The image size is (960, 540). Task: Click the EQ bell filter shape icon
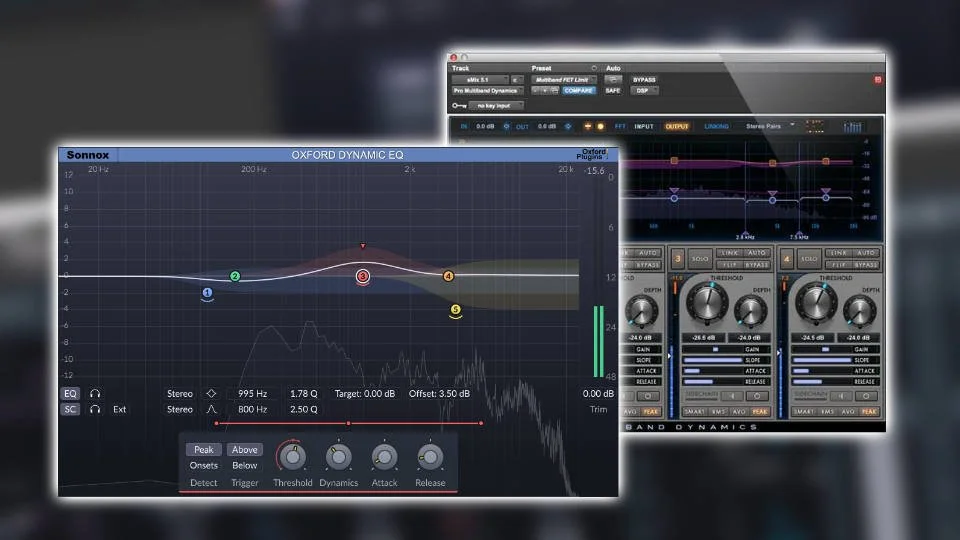[211, 394]
